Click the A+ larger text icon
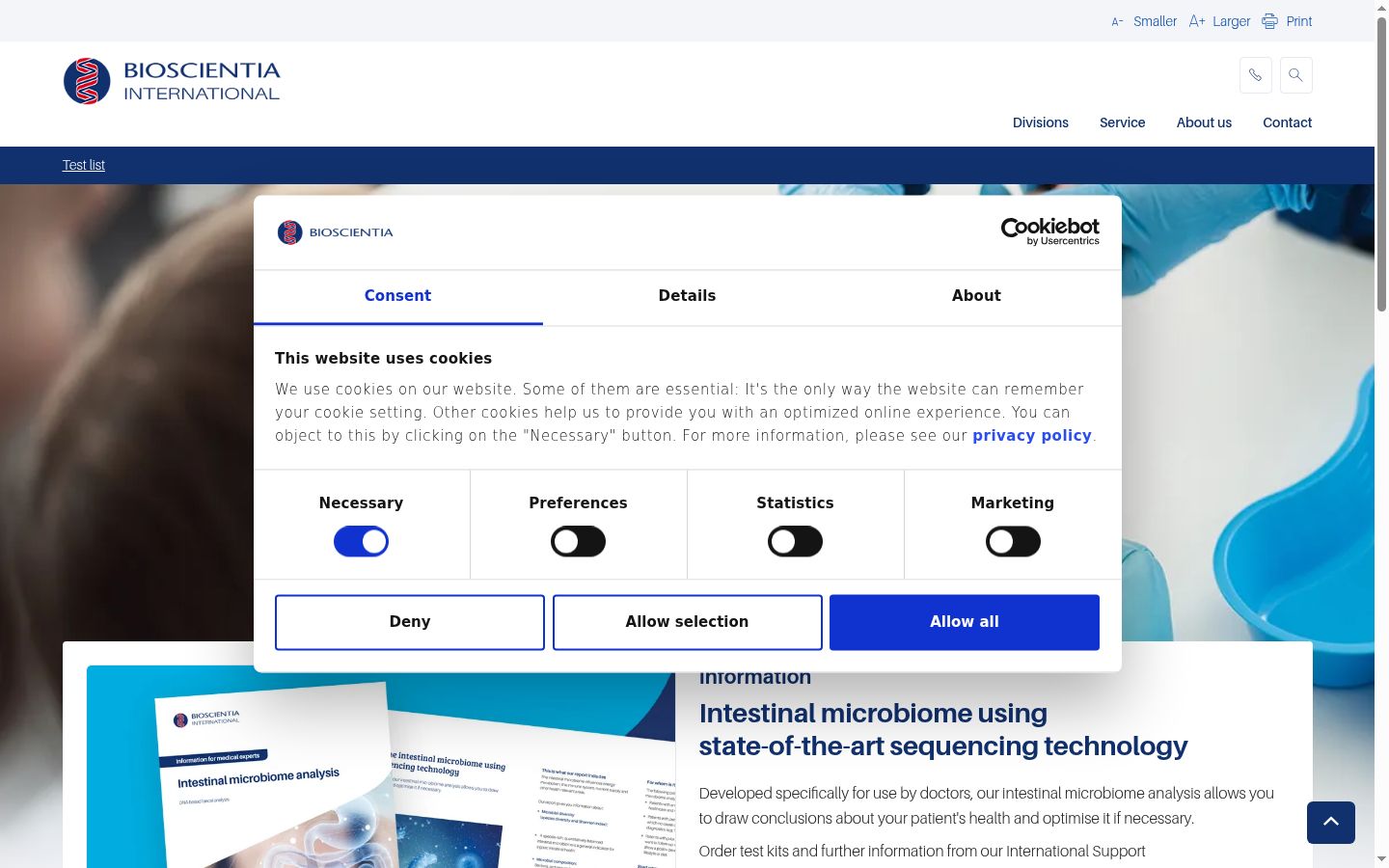 click(x=1197, y=21)
